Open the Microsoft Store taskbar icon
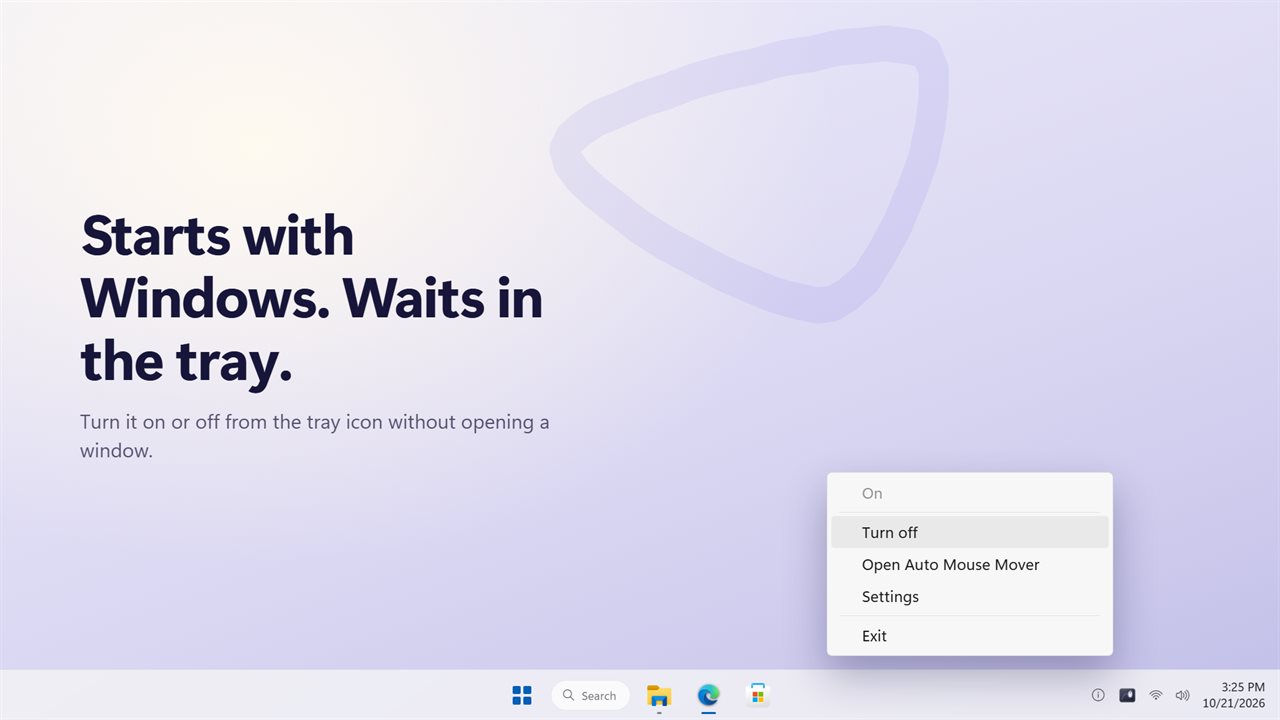The image size is (1280, 720). (x=758, y=695)
